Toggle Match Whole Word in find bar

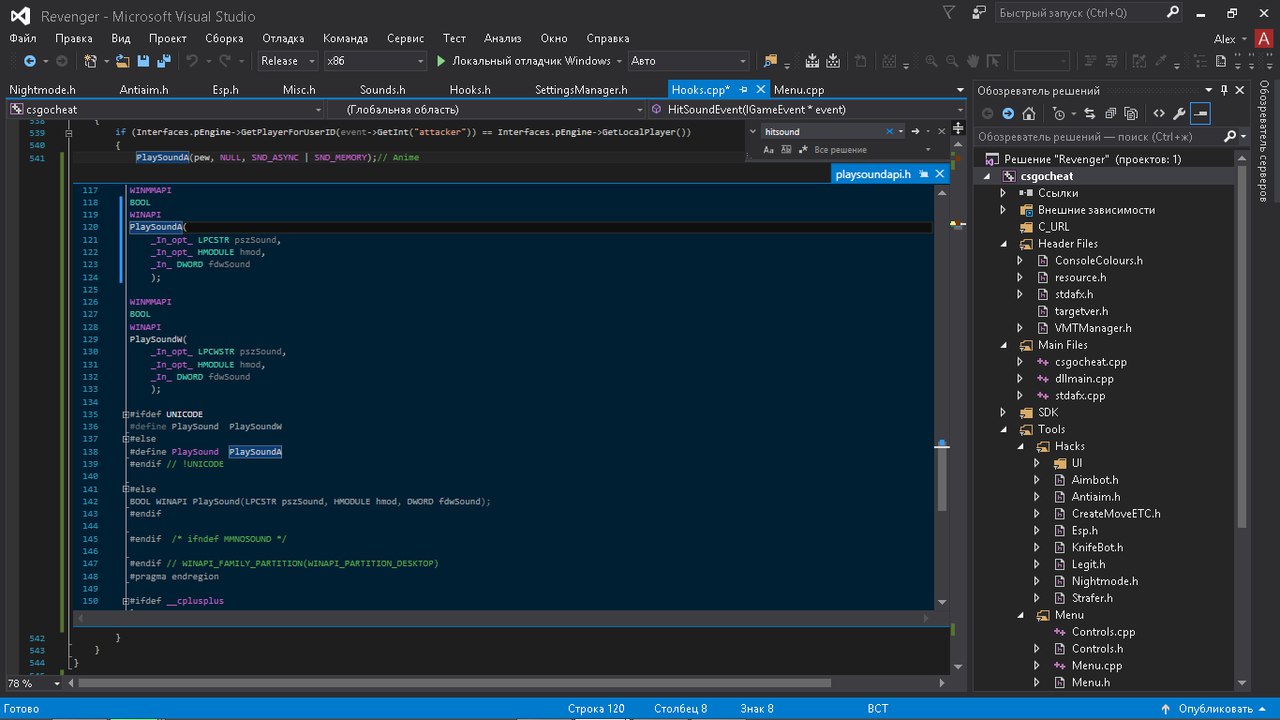pyautogui.click(x=786, y=150)
